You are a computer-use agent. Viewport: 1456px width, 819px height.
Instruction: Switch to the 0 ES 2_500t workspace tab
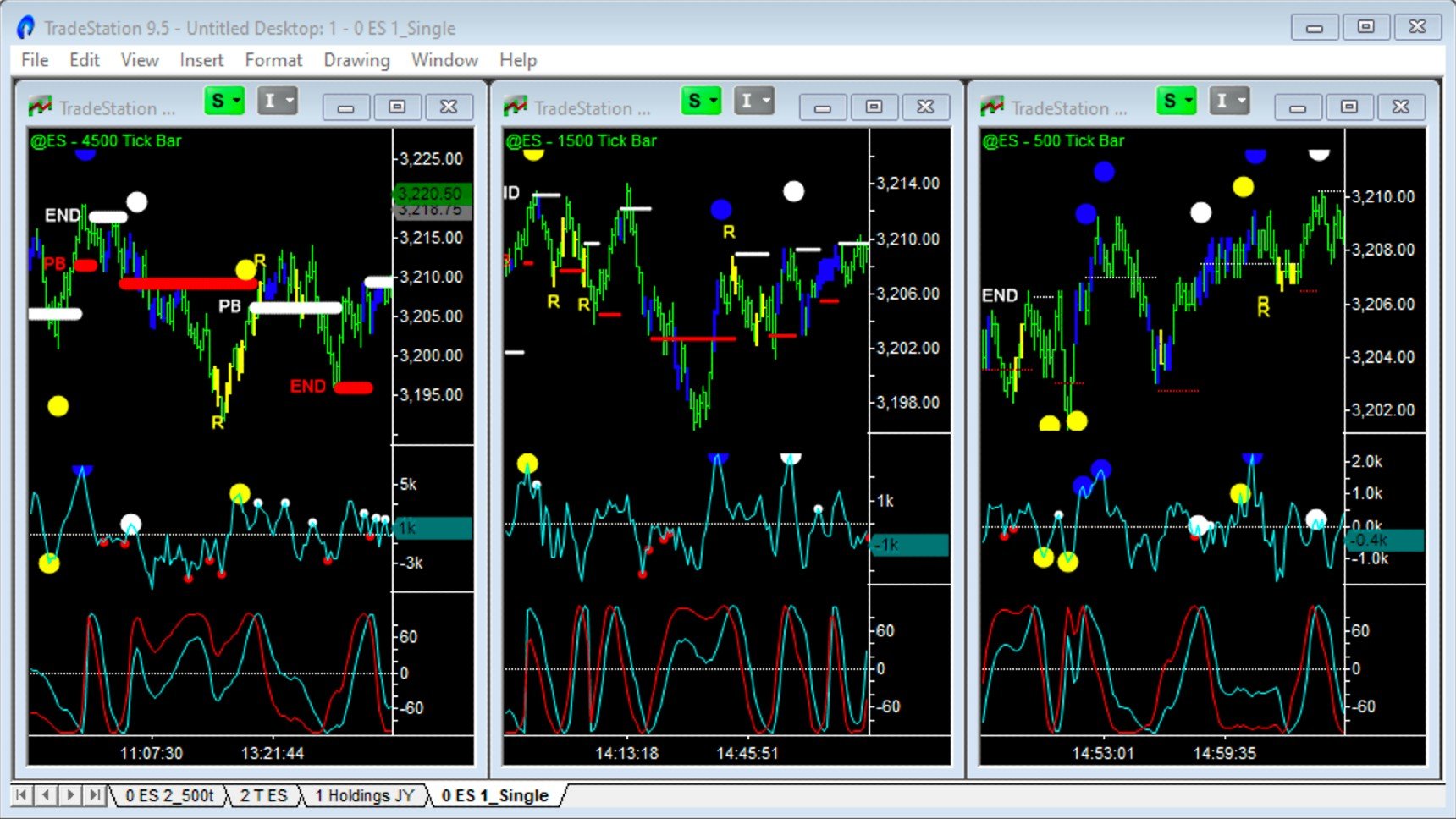169,795
